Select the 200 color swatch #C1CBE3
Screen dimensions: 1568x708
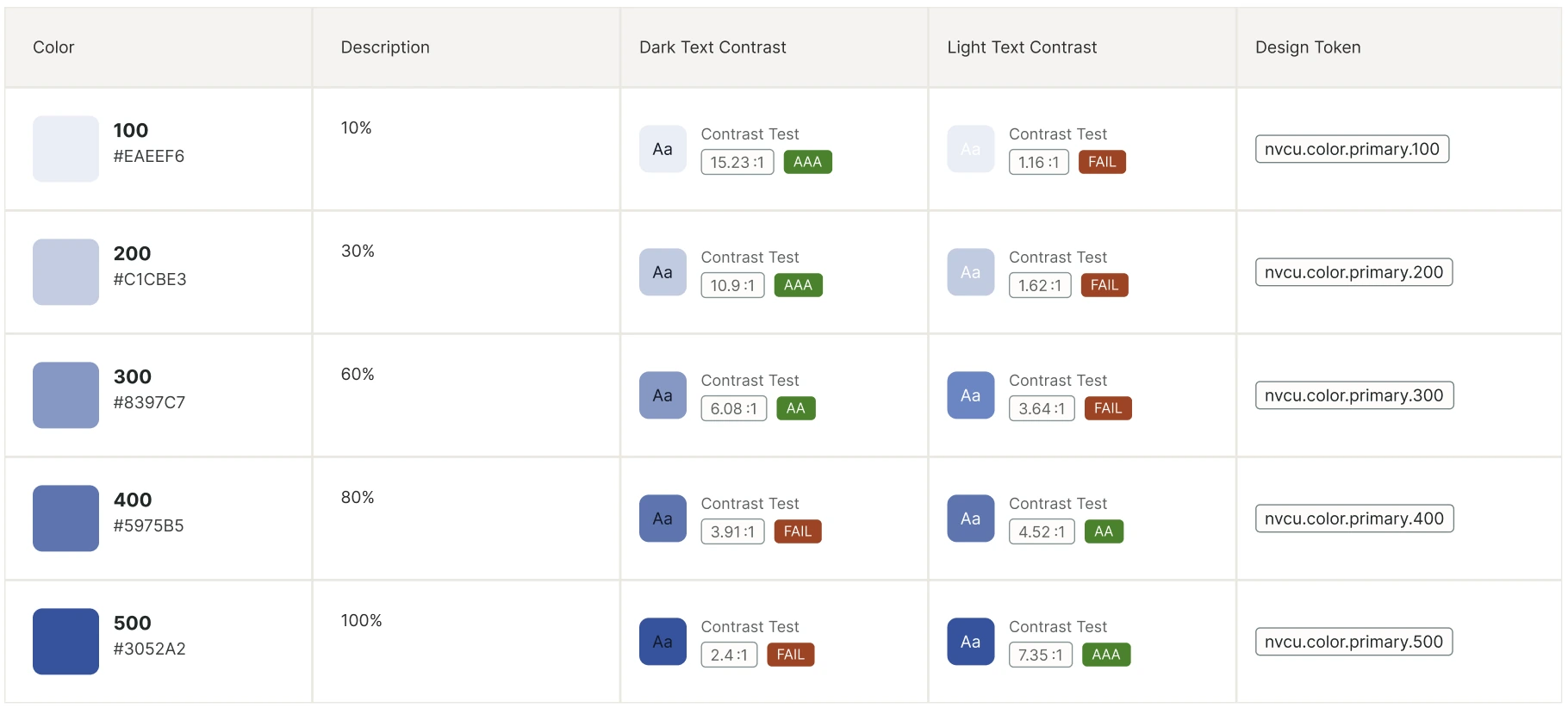click(65, 272)
